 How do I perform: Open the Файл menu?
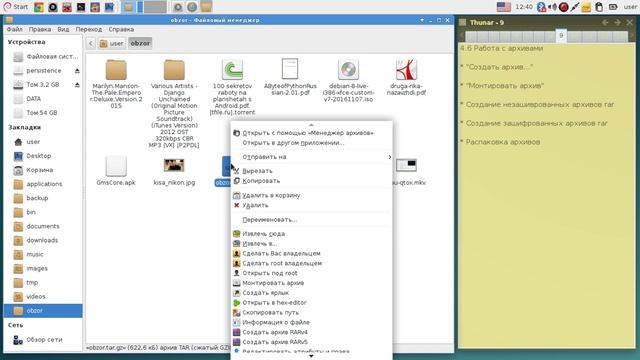pos(14,29)
